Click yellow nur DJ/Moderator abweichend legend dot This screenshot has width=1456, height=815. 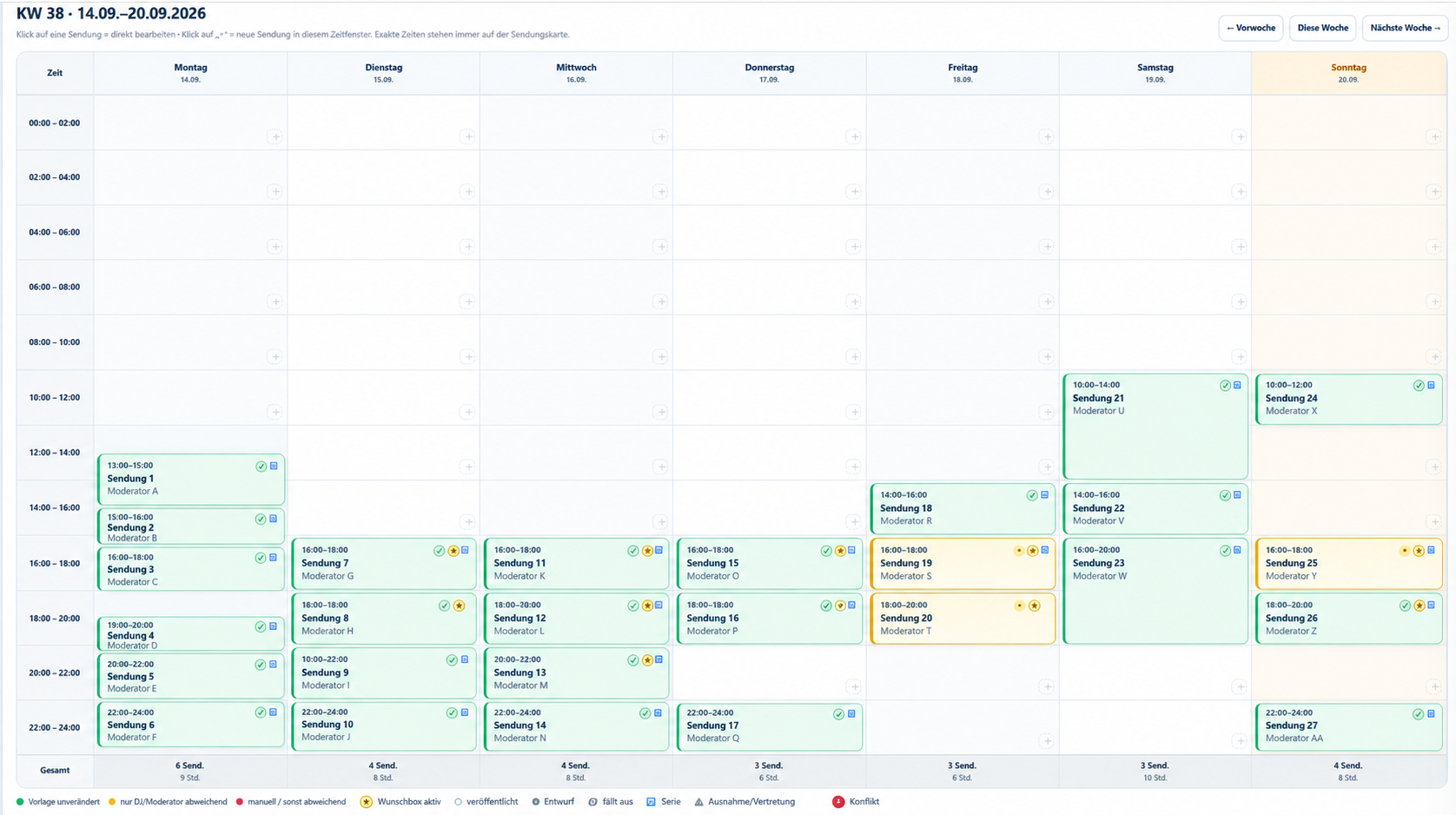coord(112,802)
